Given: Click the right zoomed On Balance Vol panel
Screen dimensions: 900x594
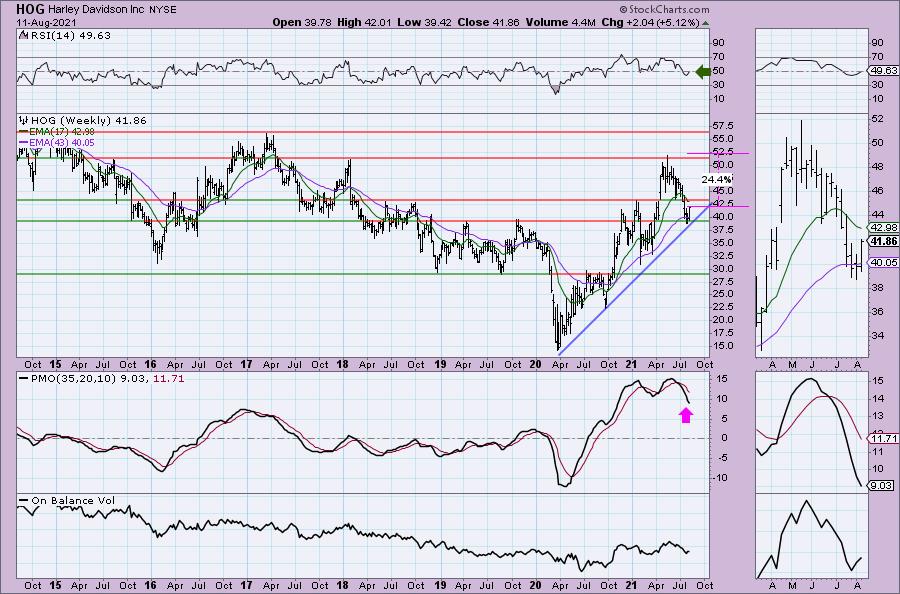Looking at the screenshot, I should tap(812, 535).
